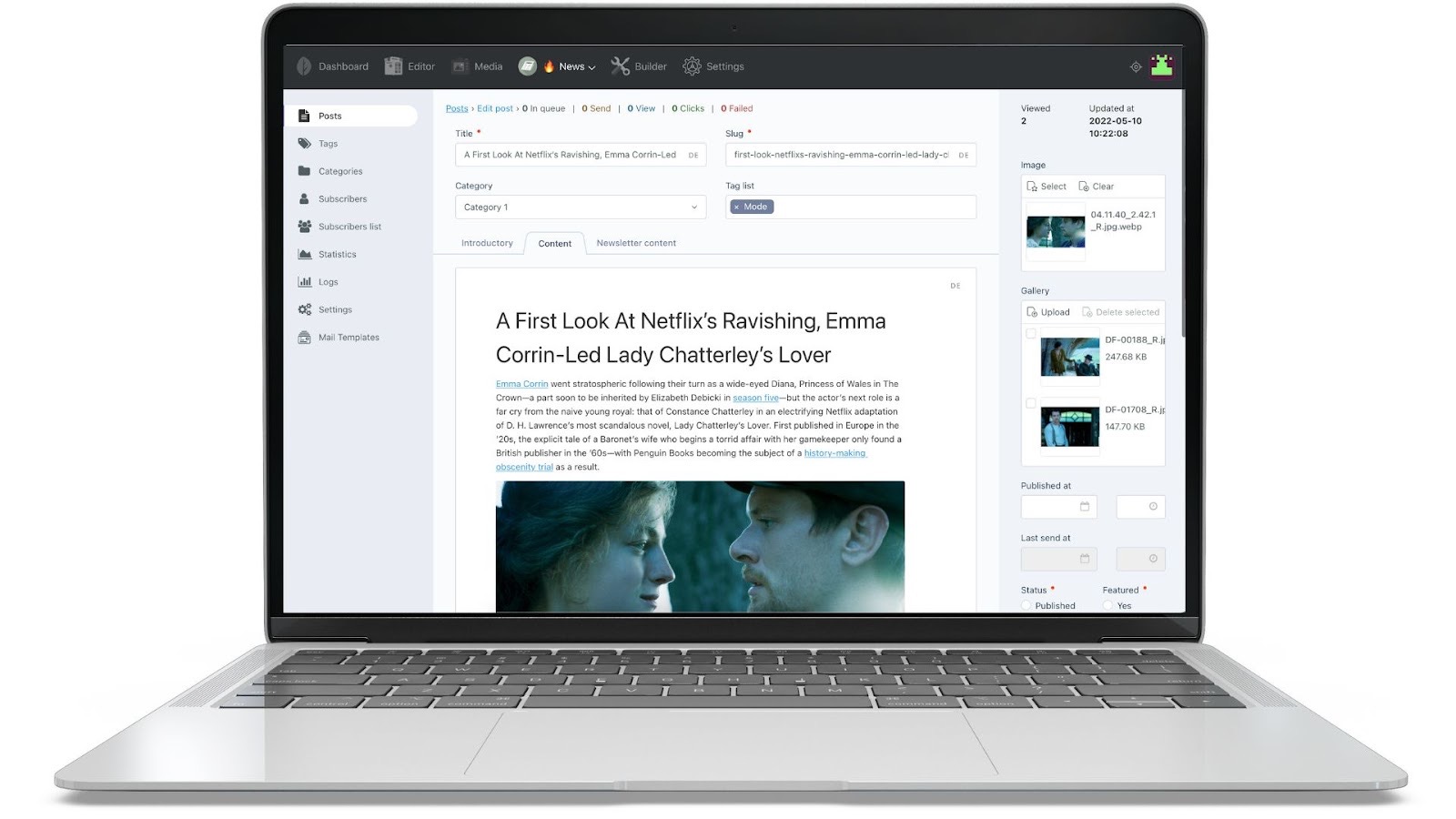This screenshot has height=819, width=1456.
Task: Click the DE language badge in Slug field
Action: [964, 156]
